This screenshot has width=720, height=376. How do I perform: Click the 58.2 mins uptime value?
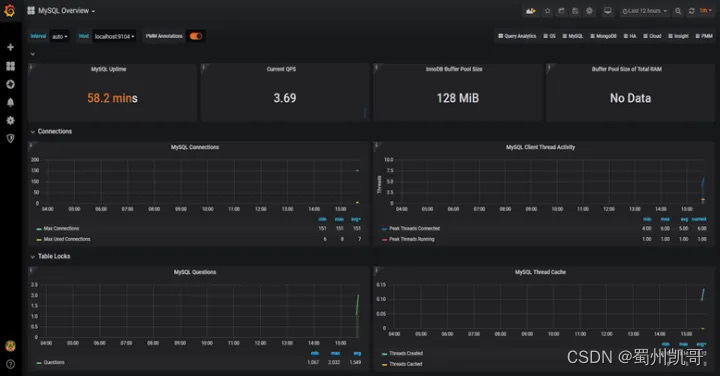112,98
